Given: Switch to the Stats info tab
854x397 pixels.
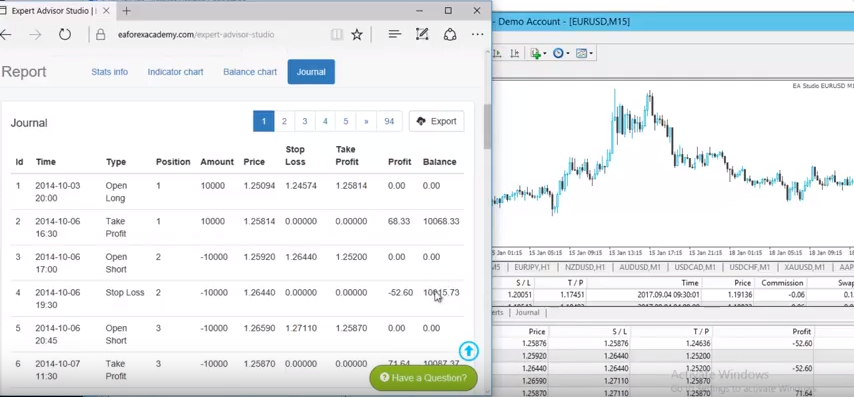Looking at the screenshot, I should [109, 72].
